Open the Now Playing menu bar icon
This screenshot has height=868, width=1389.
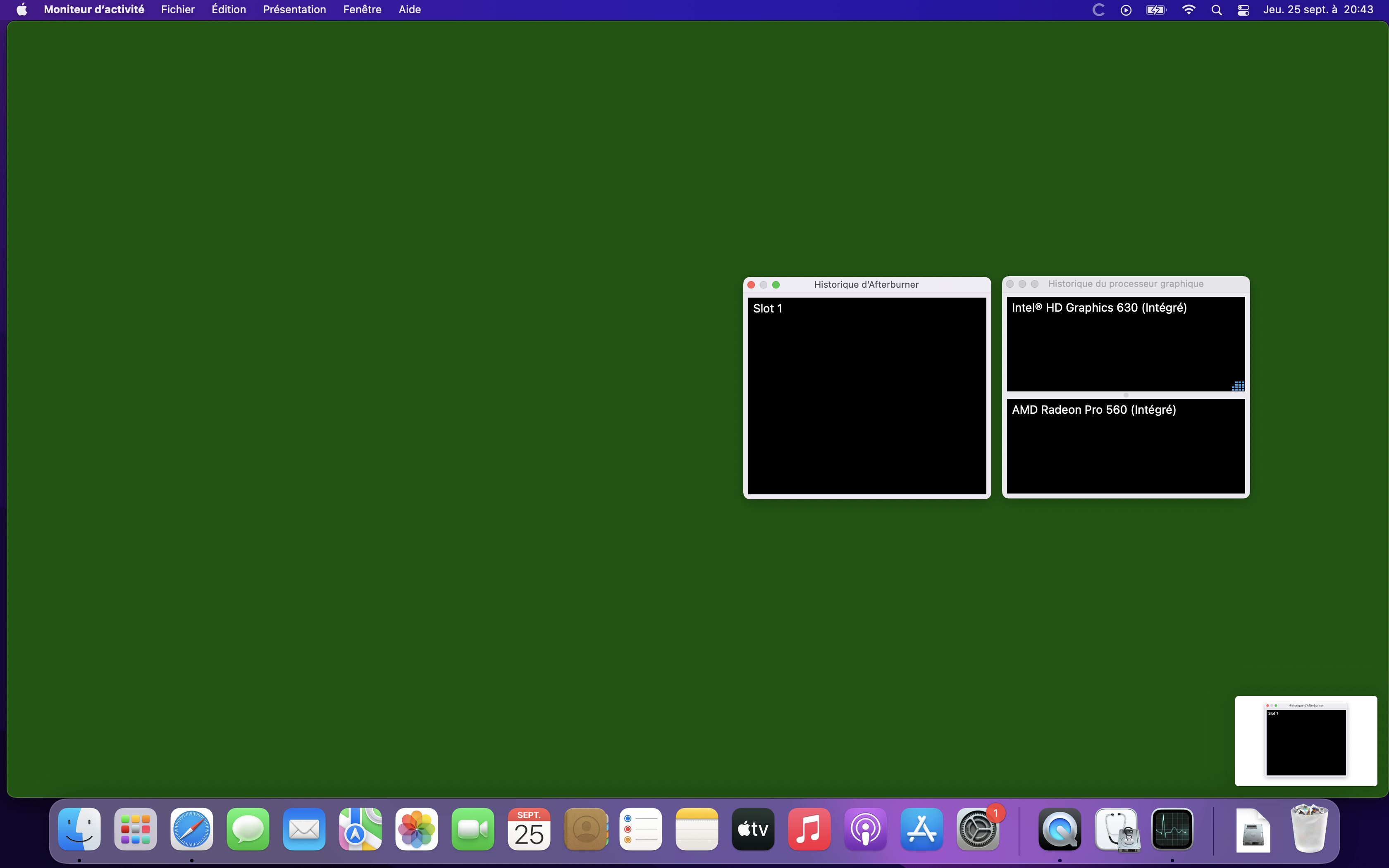tap(1126, 10)
